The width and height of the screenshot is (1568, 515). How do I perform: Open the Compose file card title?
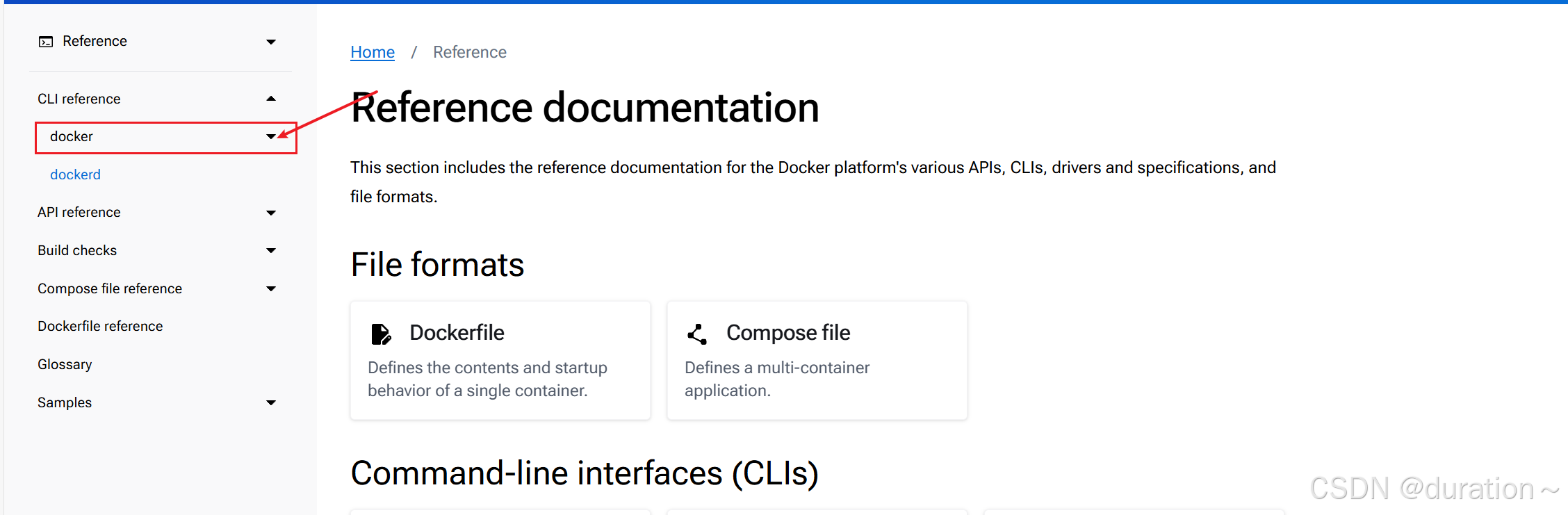788,332
